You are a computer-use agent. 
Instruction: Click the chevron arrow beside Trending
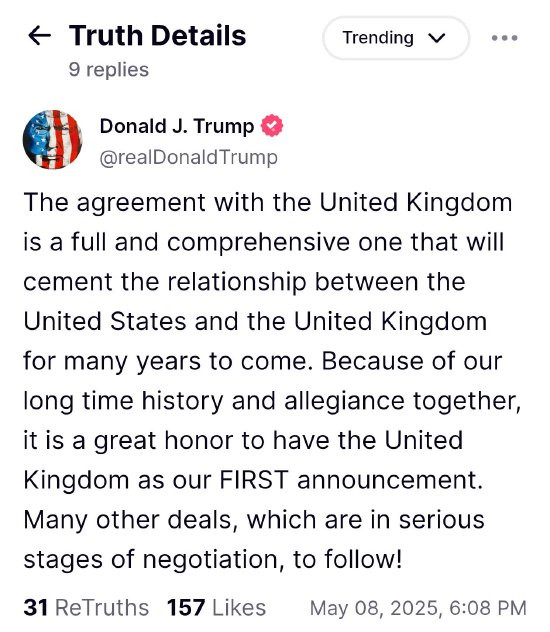tap(437, 38)
